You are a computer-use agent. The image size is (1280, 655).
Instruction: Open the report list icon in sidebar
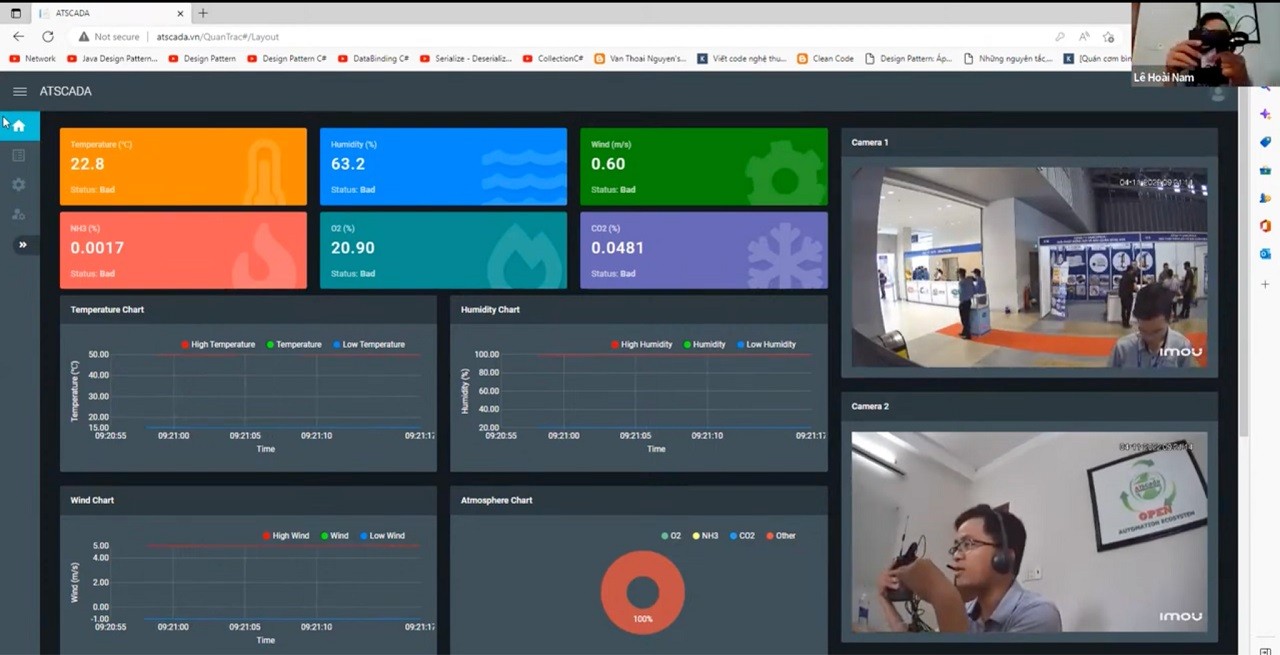(19, 155)
